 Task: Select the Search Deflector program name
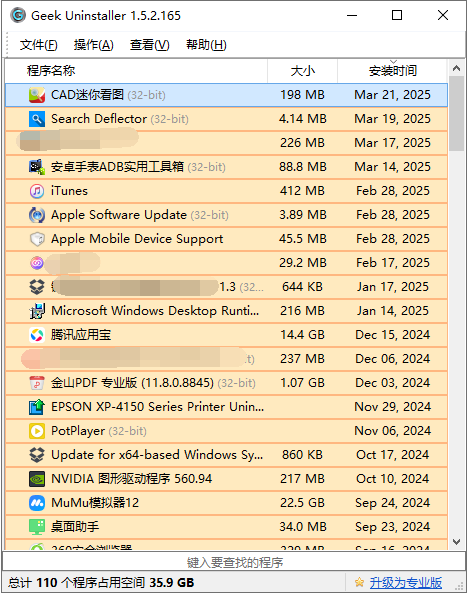[99, 119]
